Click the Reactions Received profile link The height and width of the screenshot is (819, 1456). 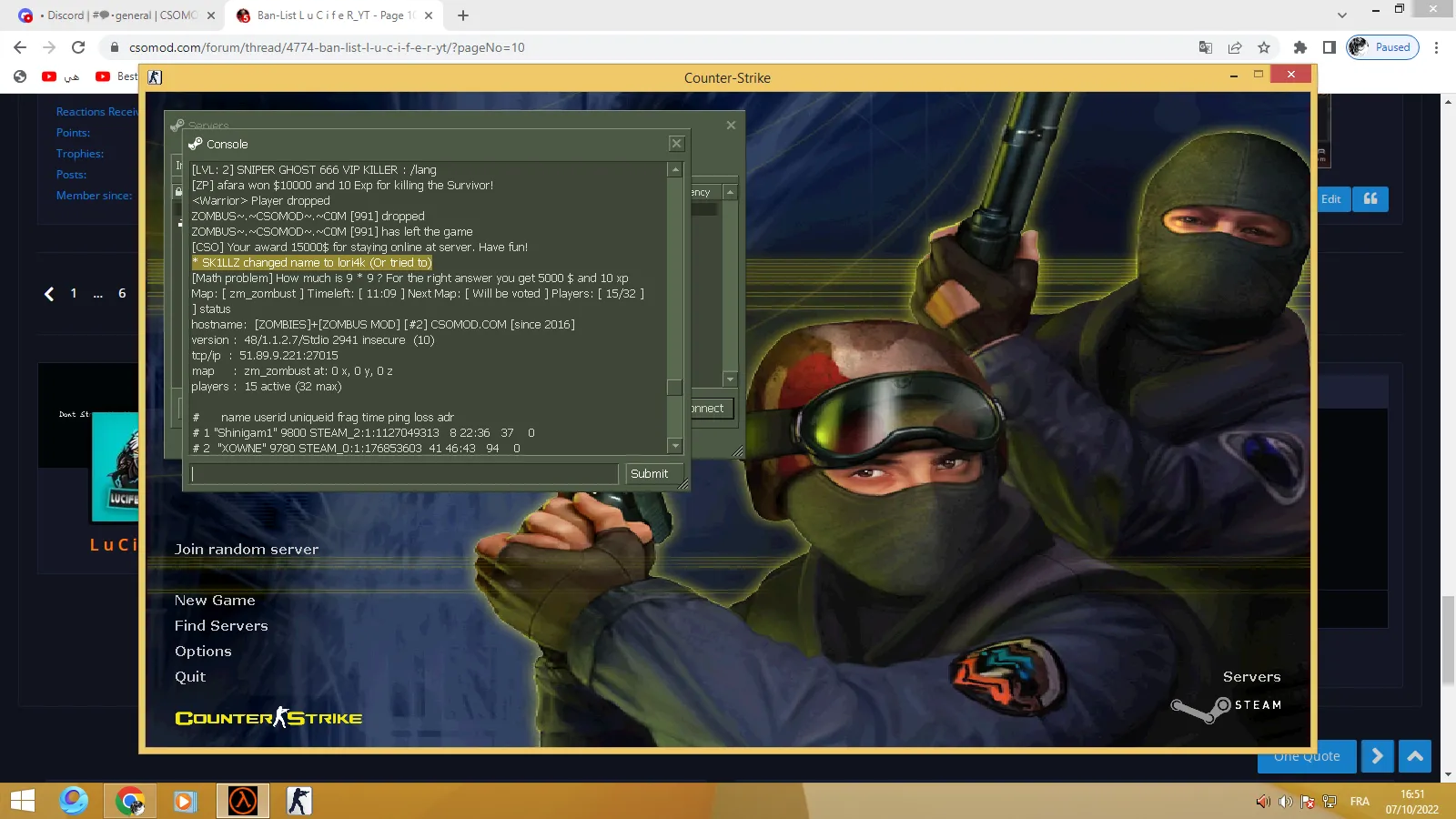[97, 112]
